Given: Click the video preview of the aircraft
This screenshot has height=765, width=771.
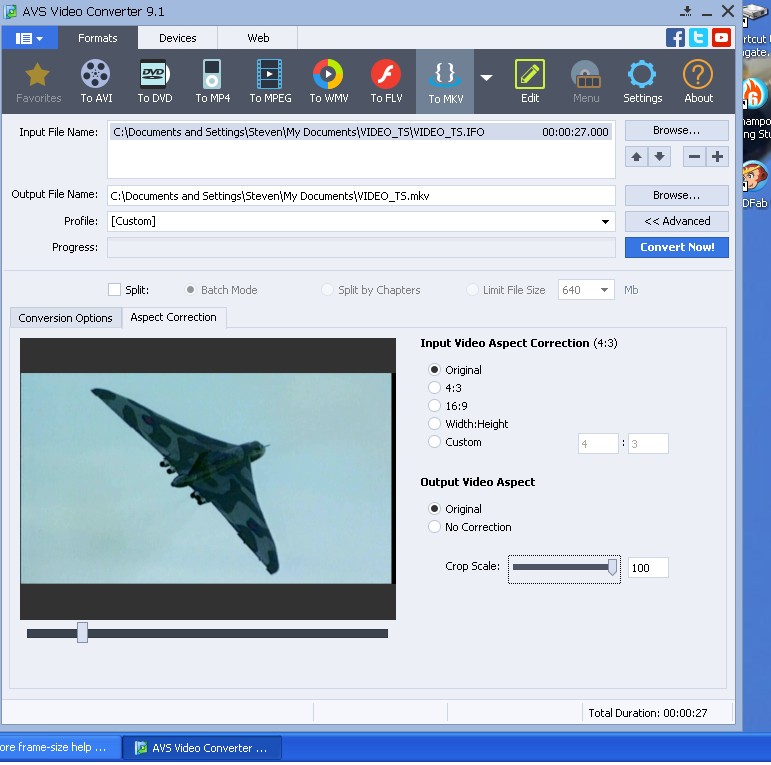Looking at the screenshot, I should (x=207, y=478).
